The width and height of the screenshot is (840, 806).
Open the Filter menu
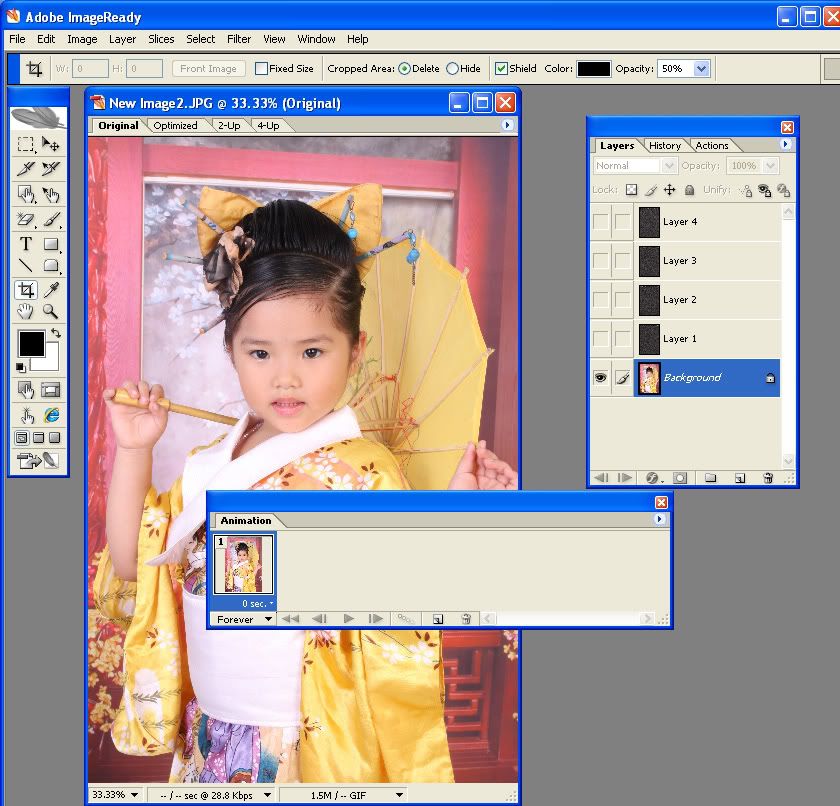coord(239,39)
